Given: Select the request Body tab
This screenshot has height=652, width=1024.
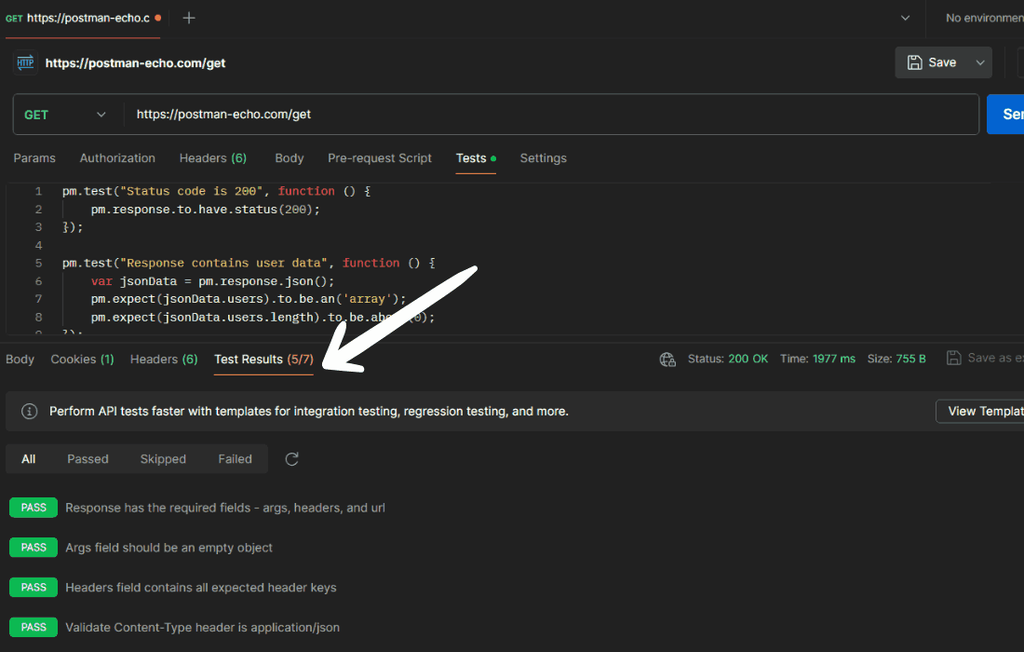Looking at the screenshot, I should tap(289, 158).
